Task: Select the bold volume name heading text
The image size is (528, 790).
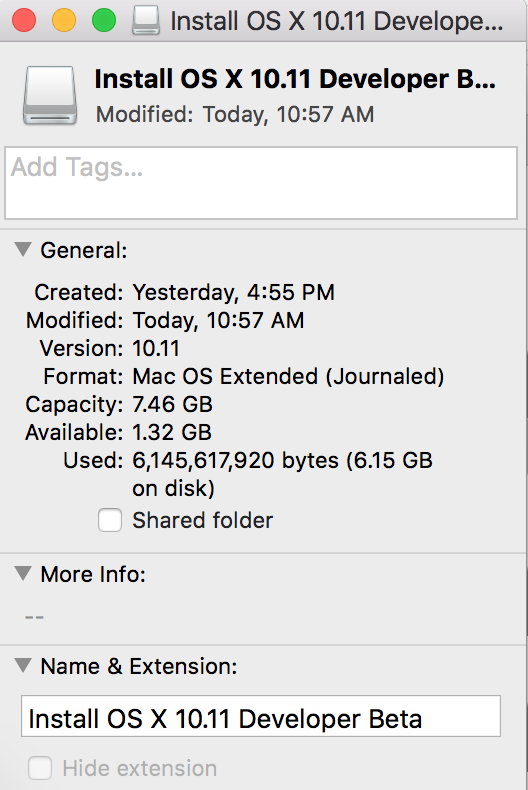Action: pyautogui.click(x=295, y=79)
